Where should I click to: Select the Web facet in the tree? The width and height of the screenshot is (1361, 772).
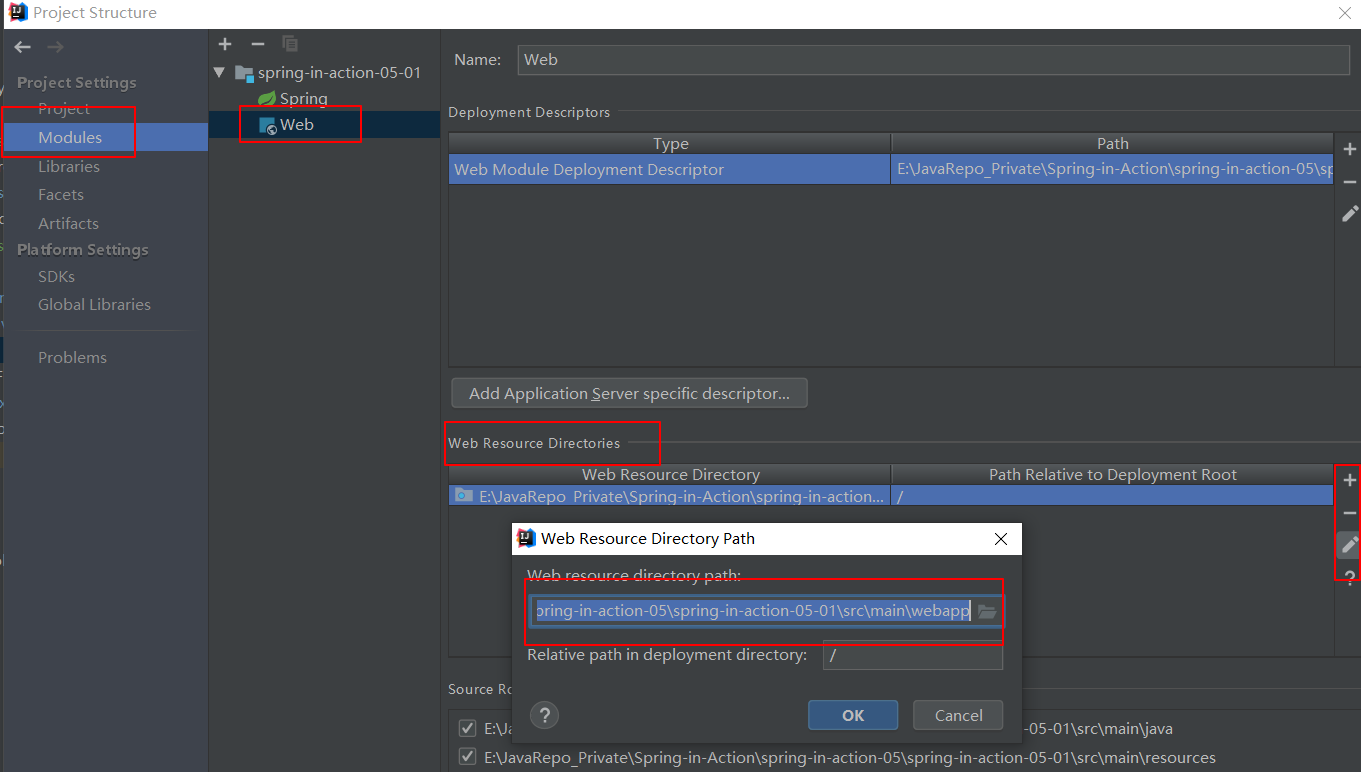pyautogui.click(x=297, y=125)
